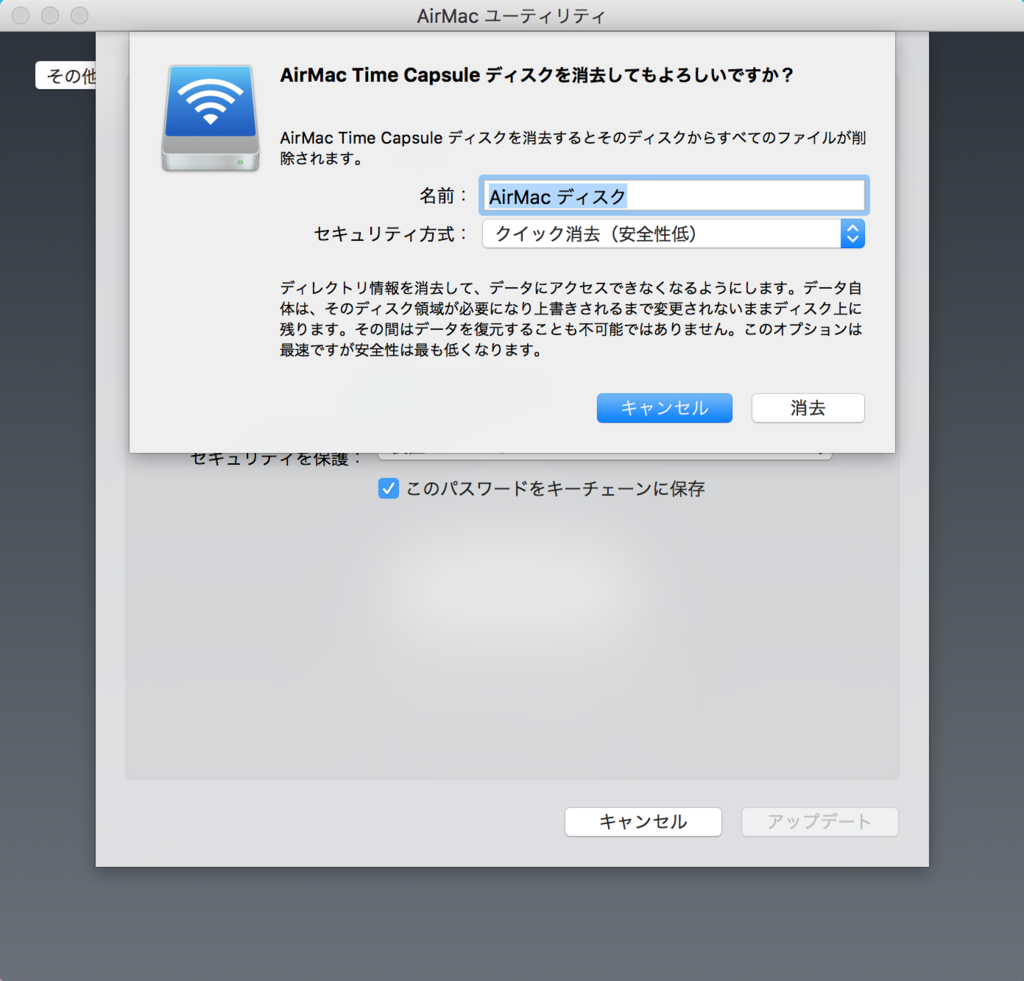The width and height of the screenshot is (1024, 981).
Task: Click the 消去 button to erase disk
Action: (x=808, y=408)
